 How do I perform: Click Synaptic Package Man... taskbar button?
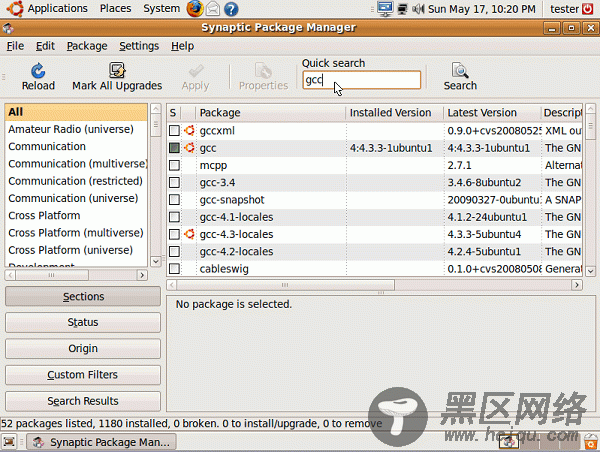pos(101,442)
